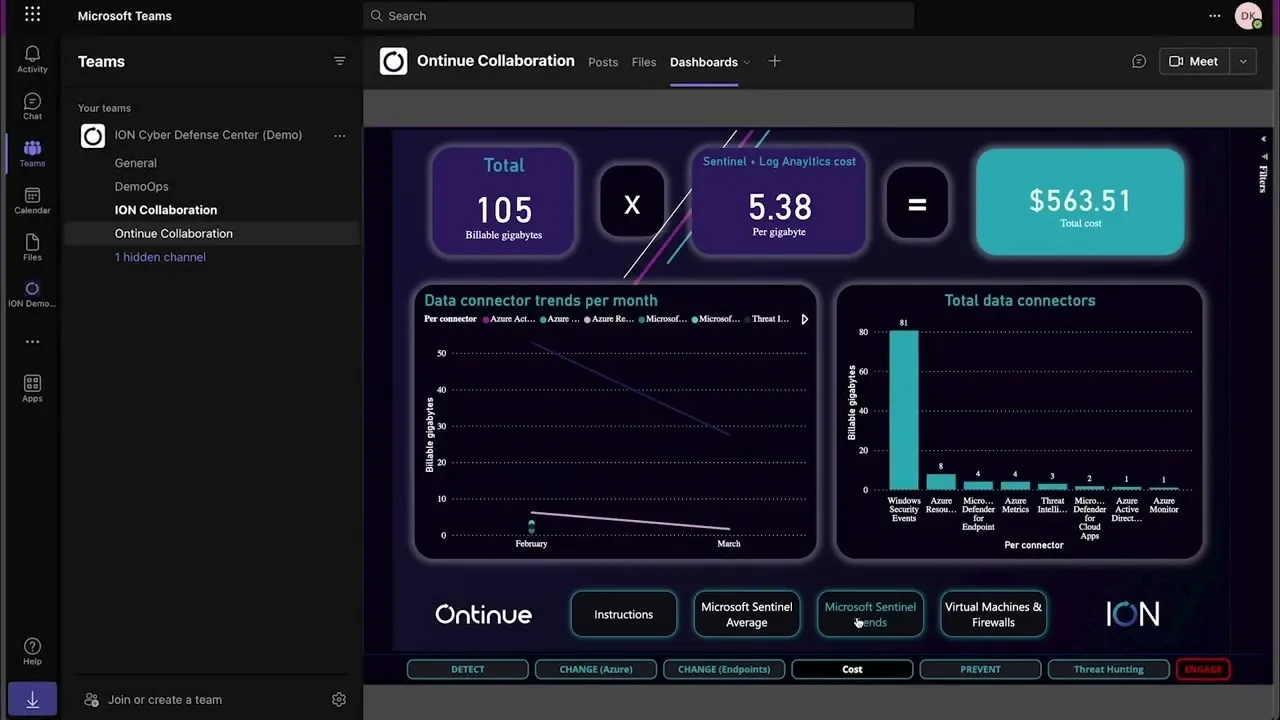Image resolution: width=1280 pixels, height=720 pixels.
Task: Open the app launcher waffle icon
Action: (x=32, y=15)
